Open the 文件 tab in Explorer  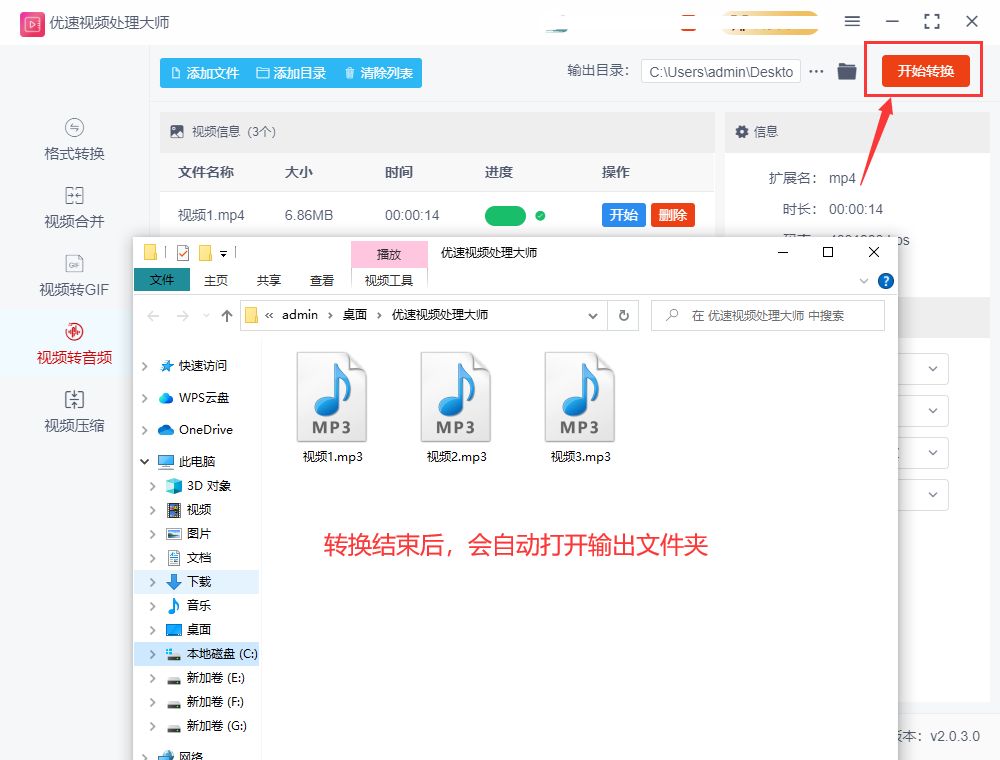[161, 280]
